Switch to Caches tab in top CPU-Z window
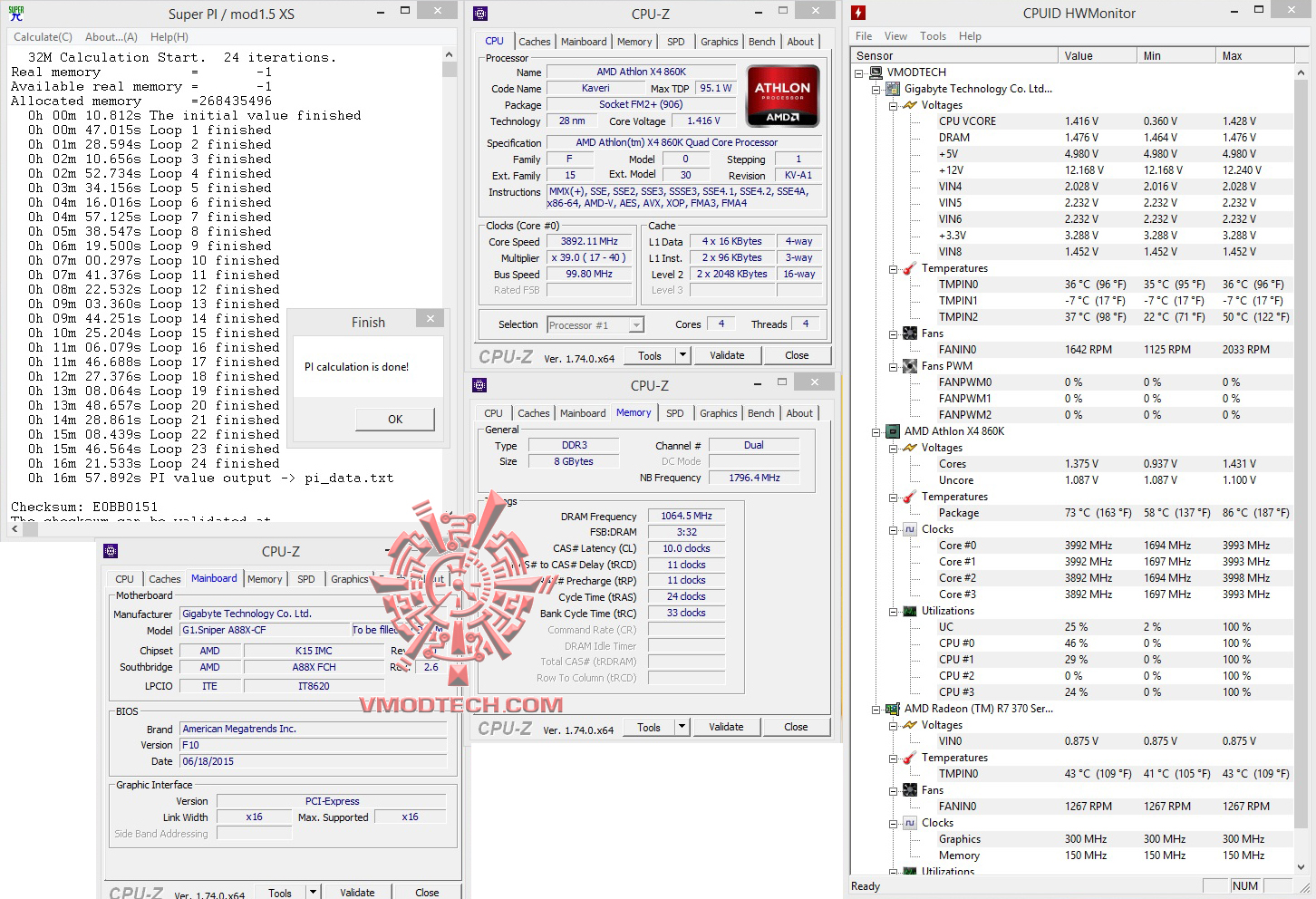Viewport: 1316px width, 899px height. click(x=535, y=42)
